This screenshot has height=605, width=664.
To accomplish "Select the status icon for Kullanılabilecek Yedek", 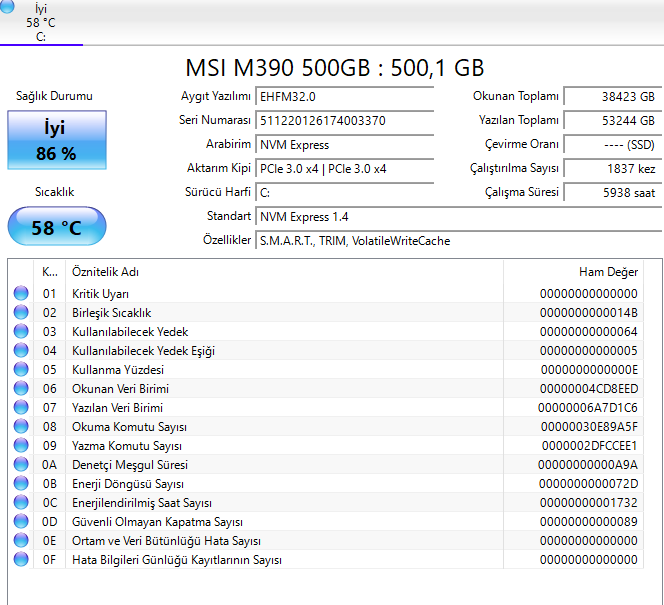I will pyautogui.click(x=21, y=332).
